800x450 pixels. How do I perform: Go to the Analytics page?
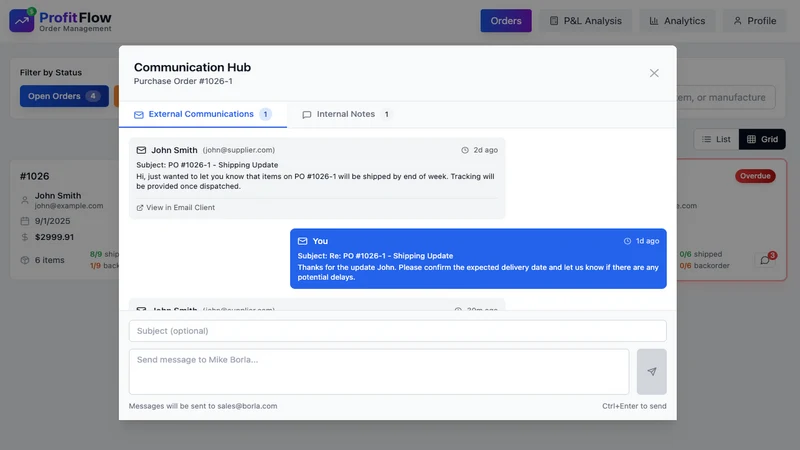677,21
